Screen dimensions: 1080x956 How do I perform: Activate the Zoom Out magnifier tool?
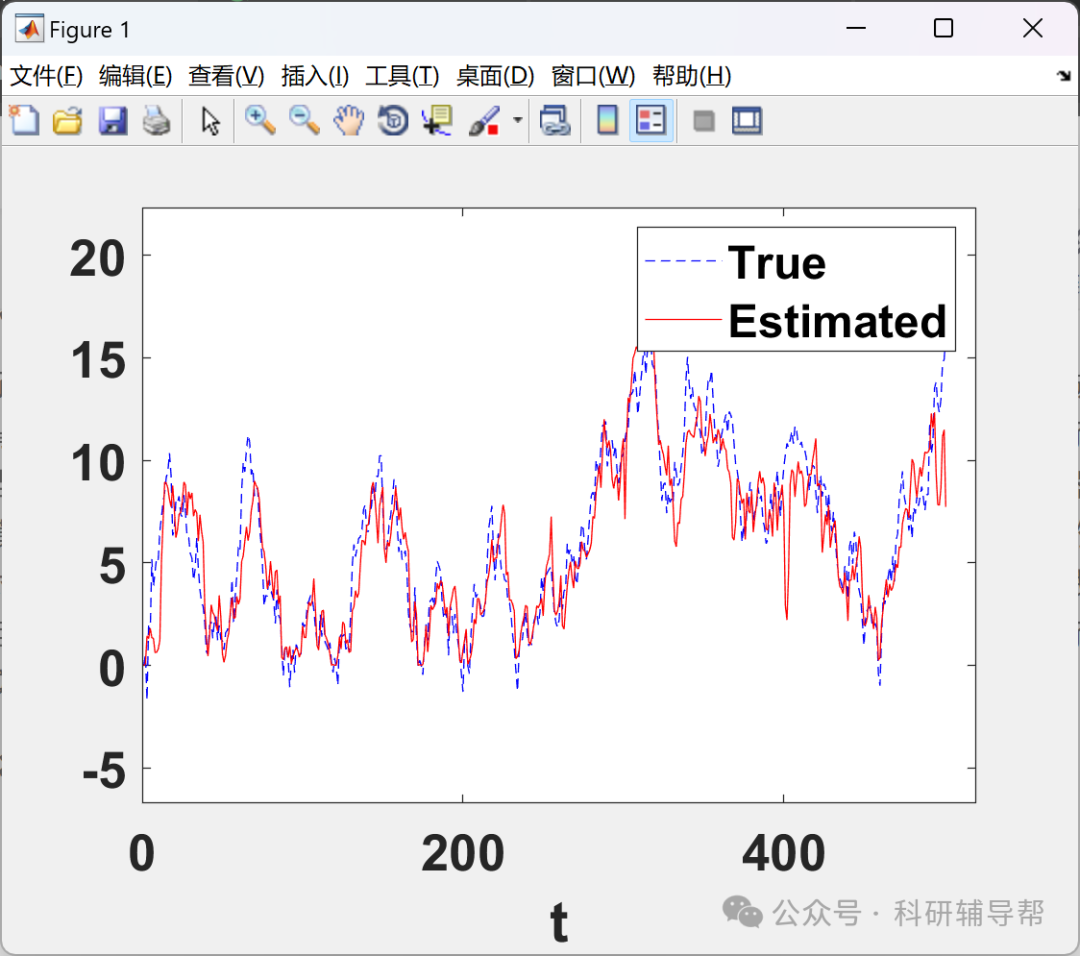click(x=304, y=121)
